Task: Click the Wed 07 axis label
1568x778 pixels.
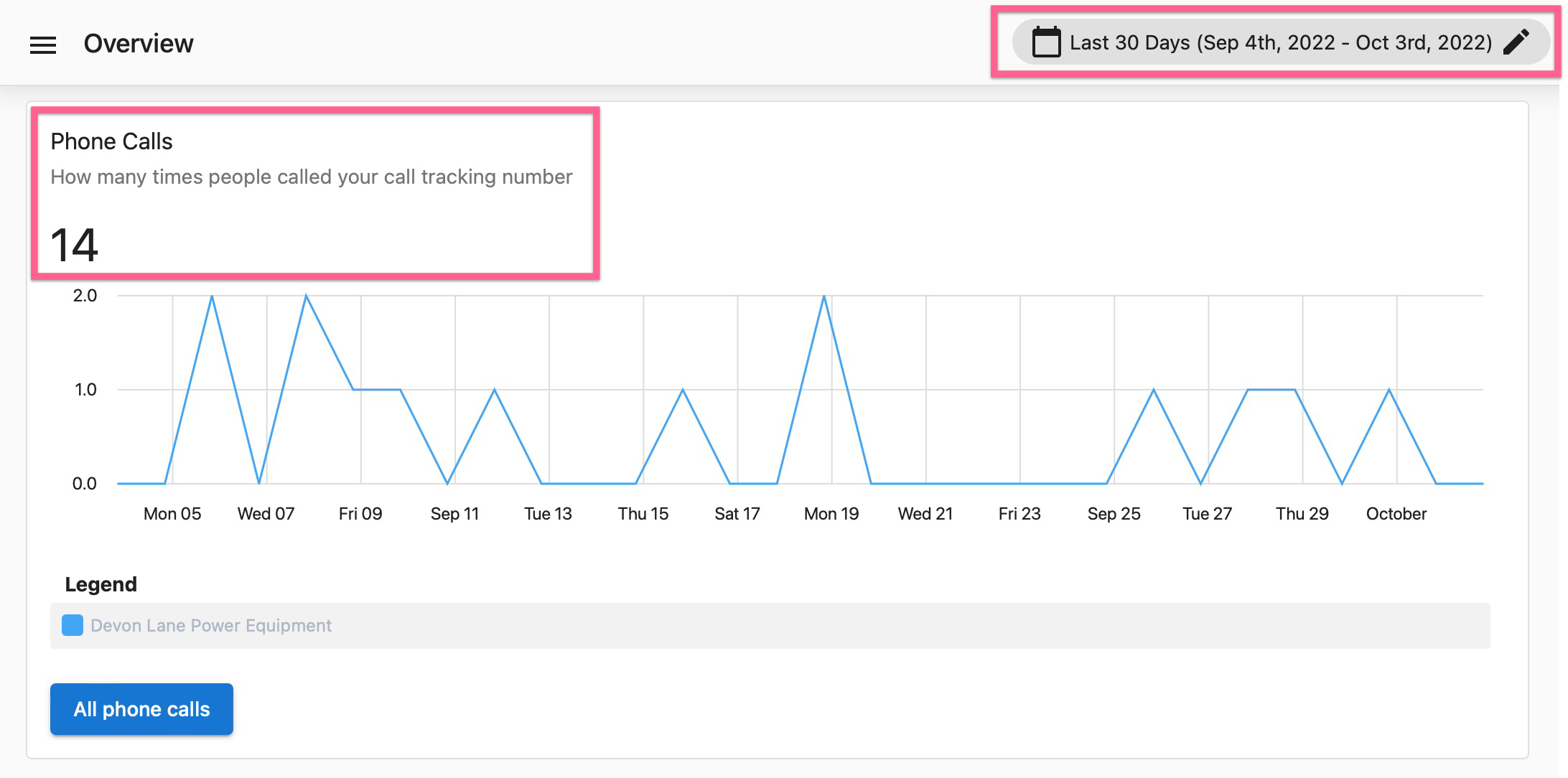Action: click(x=266, y=514)
